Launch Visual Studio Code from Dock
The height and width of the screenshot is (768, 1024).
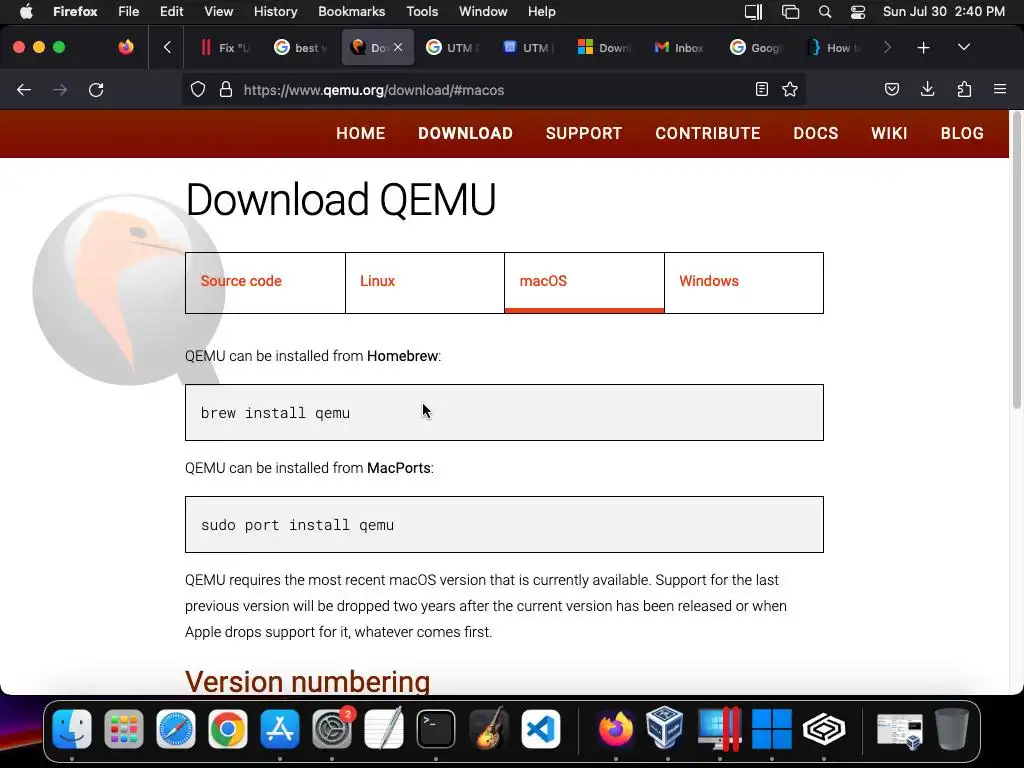coord(541,729)
